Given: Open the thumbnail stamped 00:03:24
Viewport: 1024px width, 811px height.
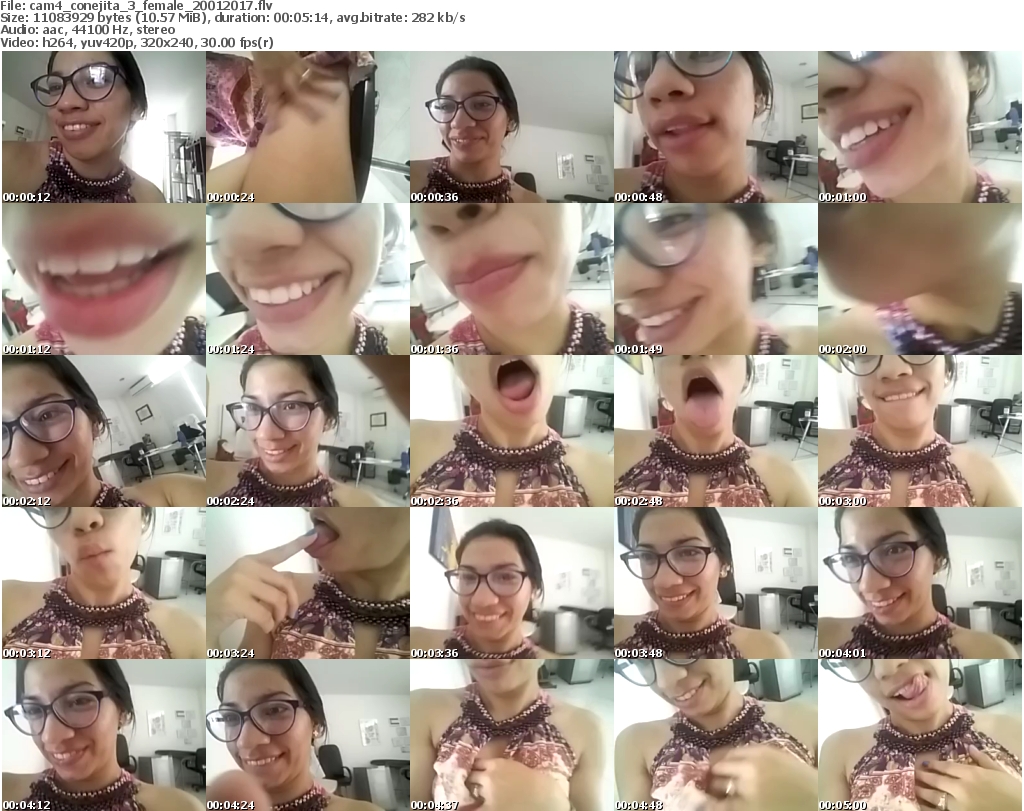Looking at the screenshot, I should click(308, 584).
